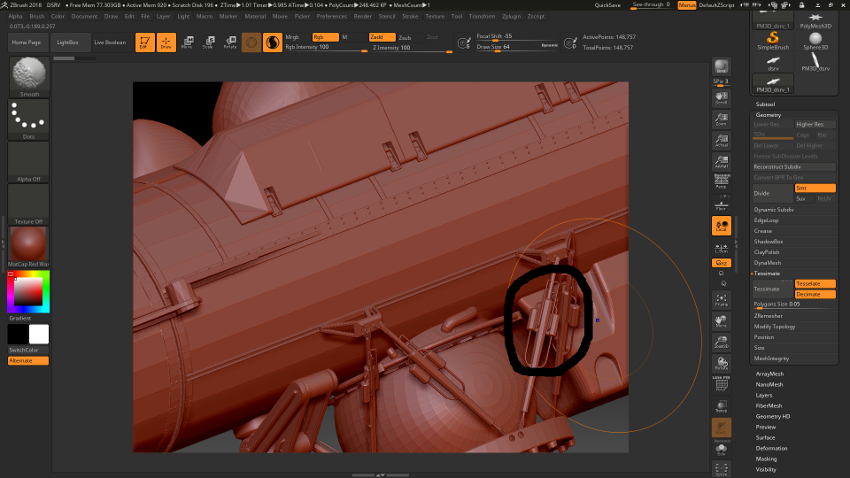The height and width of the screenshot is (478, 850).
Task: Click the Rotate view icon
Action: (x=722, y=363)
